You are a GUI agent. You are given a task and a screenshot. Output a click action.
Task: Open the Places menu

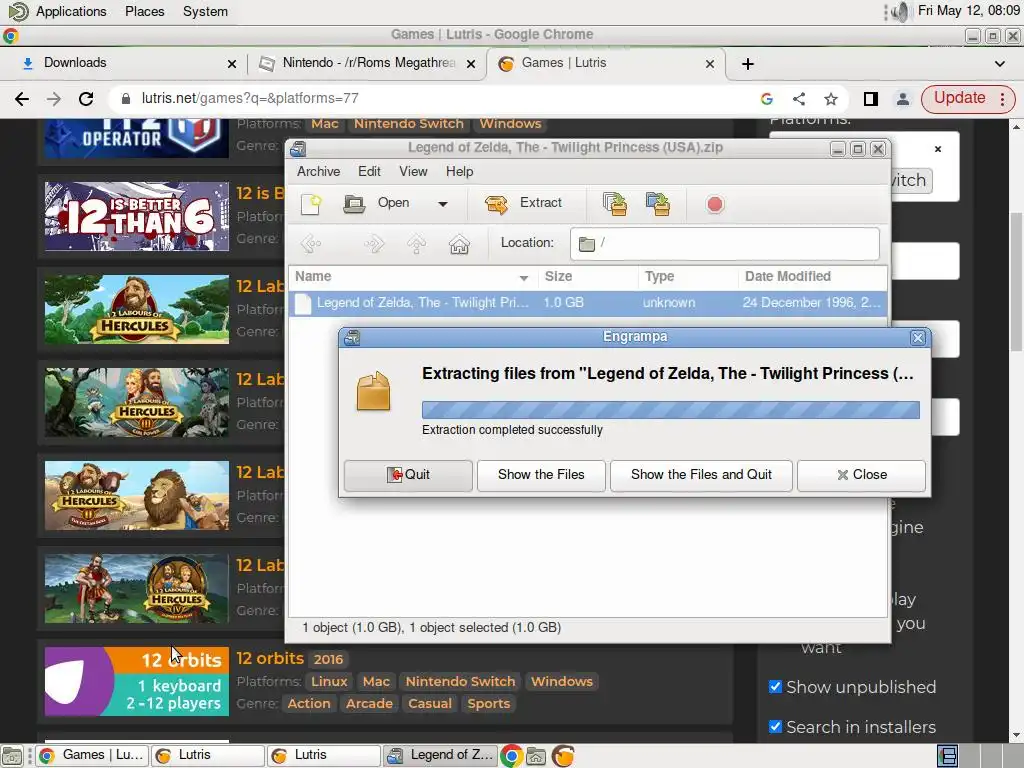click(x=144, y=12)
